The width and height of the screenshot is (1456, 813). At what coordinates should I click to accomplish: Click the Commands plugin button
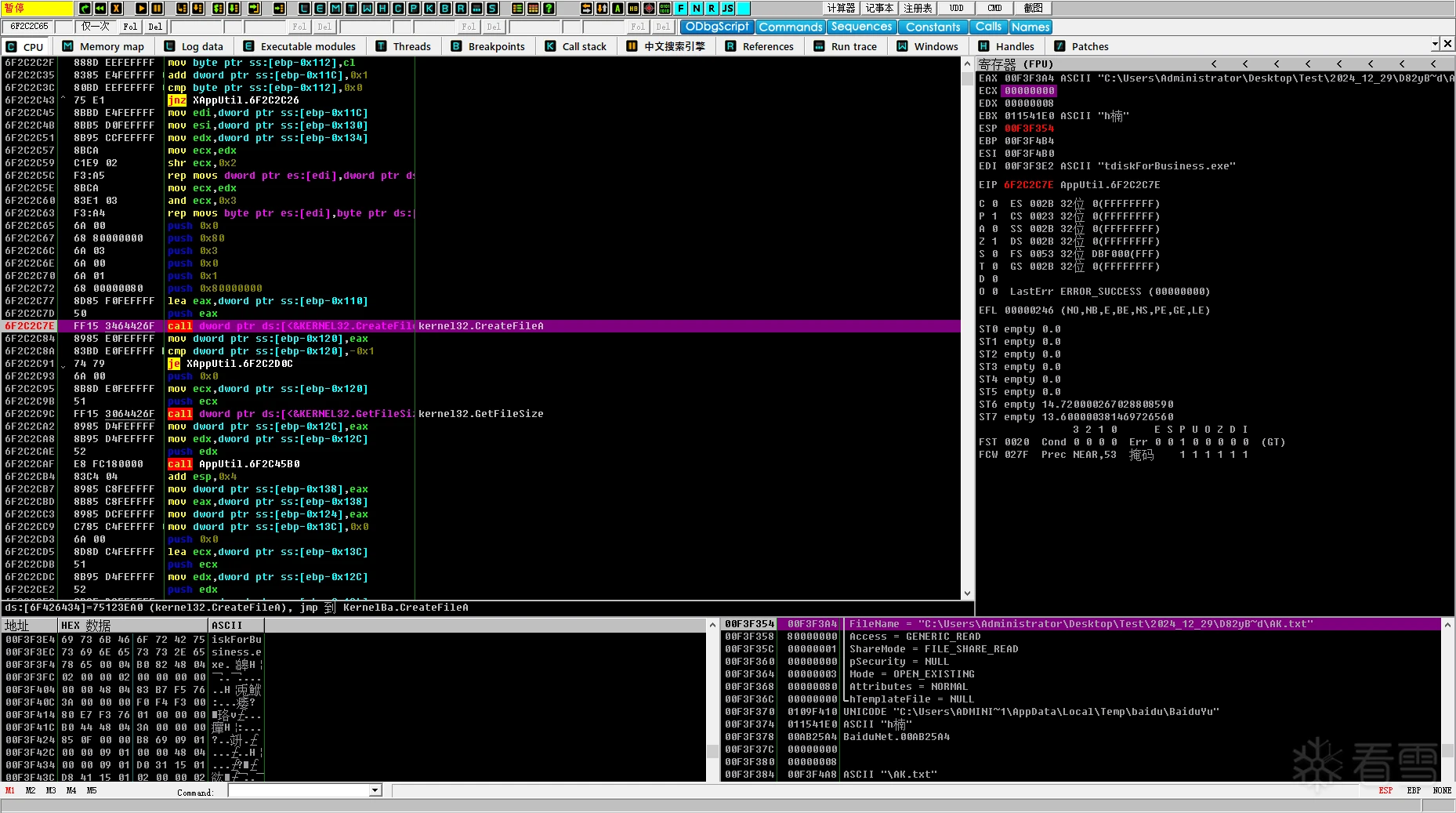[x=791, y=27]
